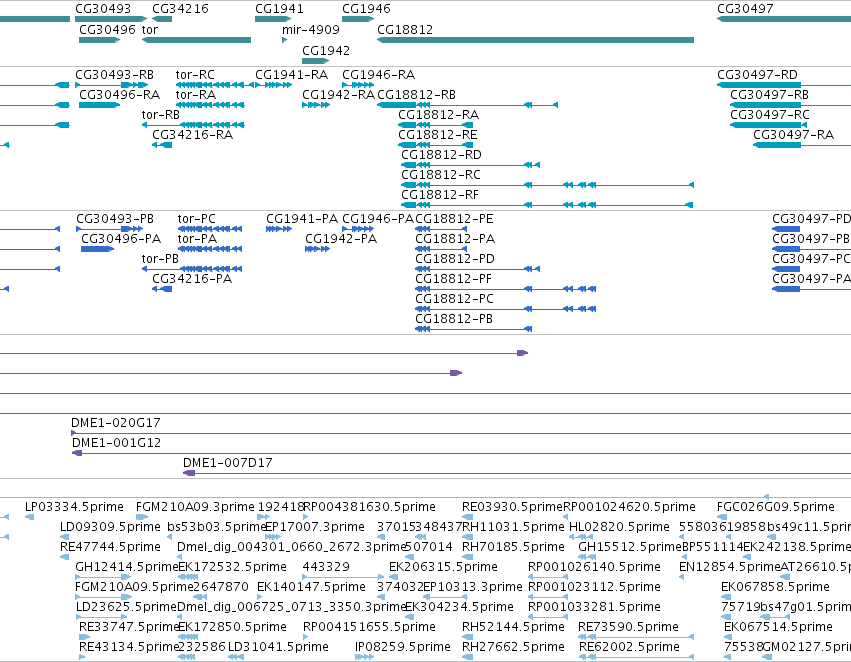851x662 pixels.
Task: Select protein CG30496-PA
Action: [121, 239]
